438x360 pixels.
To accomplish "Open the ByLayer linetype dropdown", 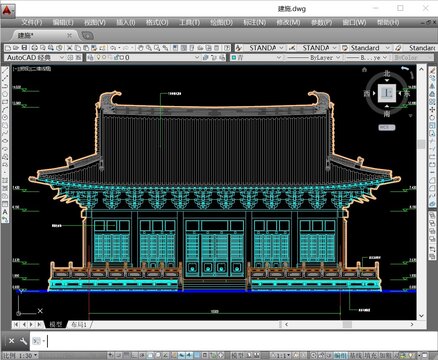I will [x=313, y=57].
